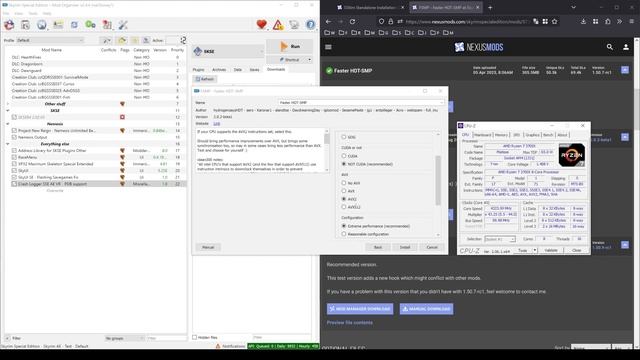
Task: Select NOT CUDA (recommended) radio option
Action: [x=344, y=164]
